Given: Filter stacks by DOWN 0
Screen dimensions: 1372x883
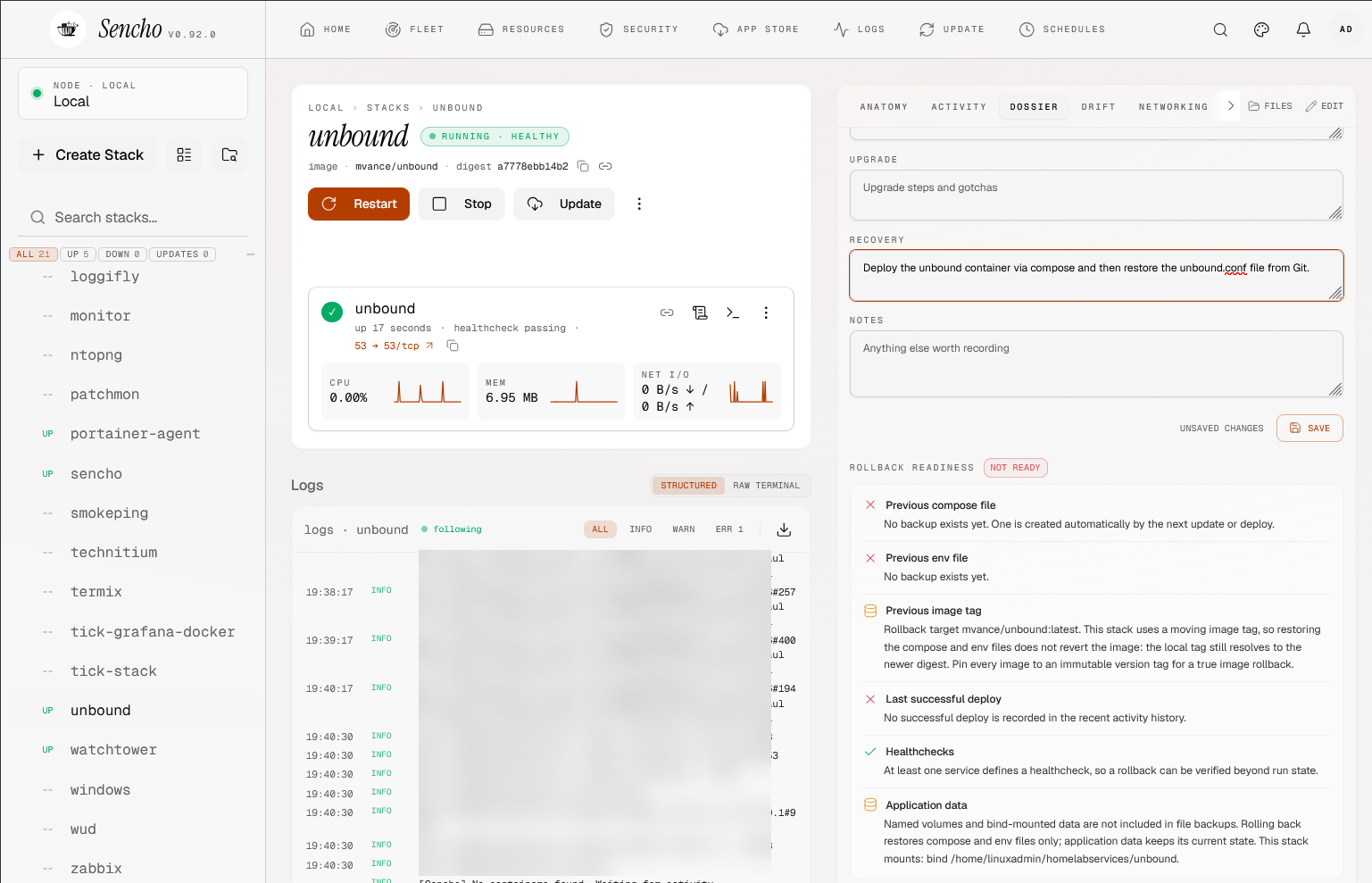Looking at the screenshot, I should [122, 254].
